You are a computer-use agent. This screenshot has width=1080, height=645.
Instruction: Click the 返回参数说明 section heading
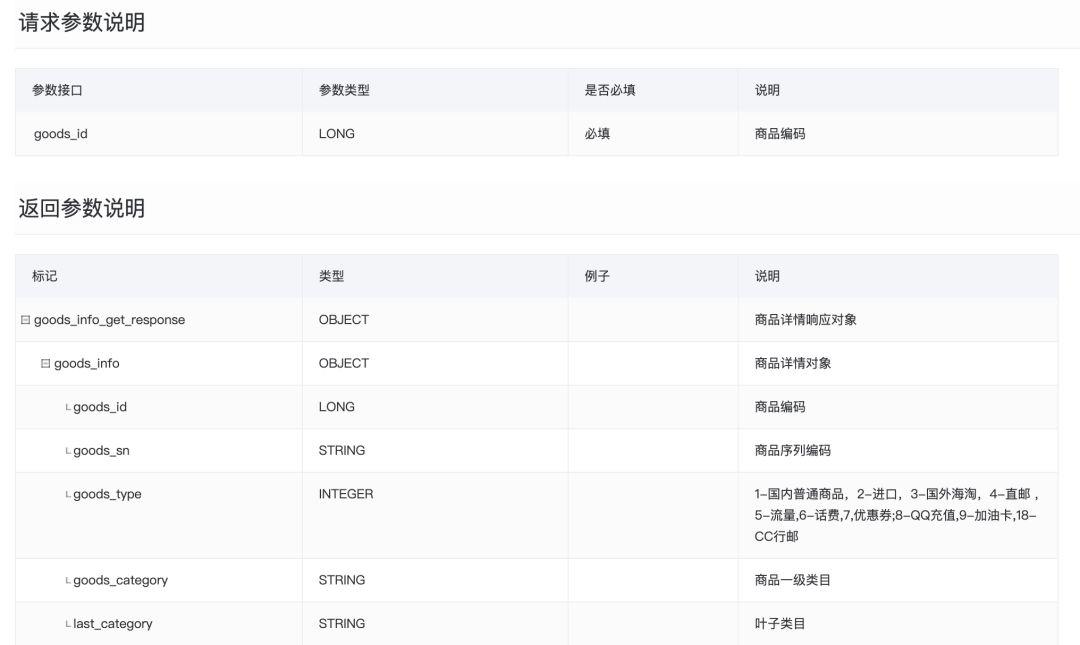click(82, 208)
